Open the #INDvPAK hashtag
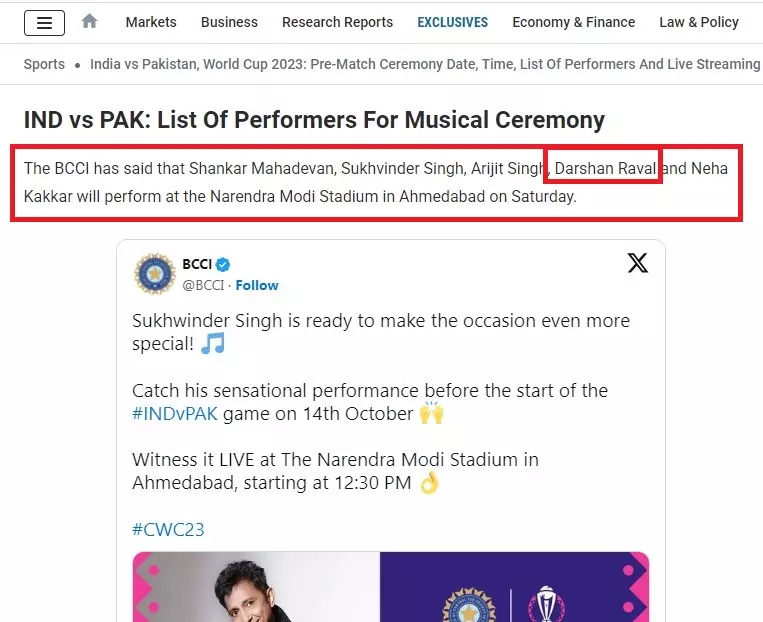The height and width of the screenshot is (622, 763). [x=175, y=414]
